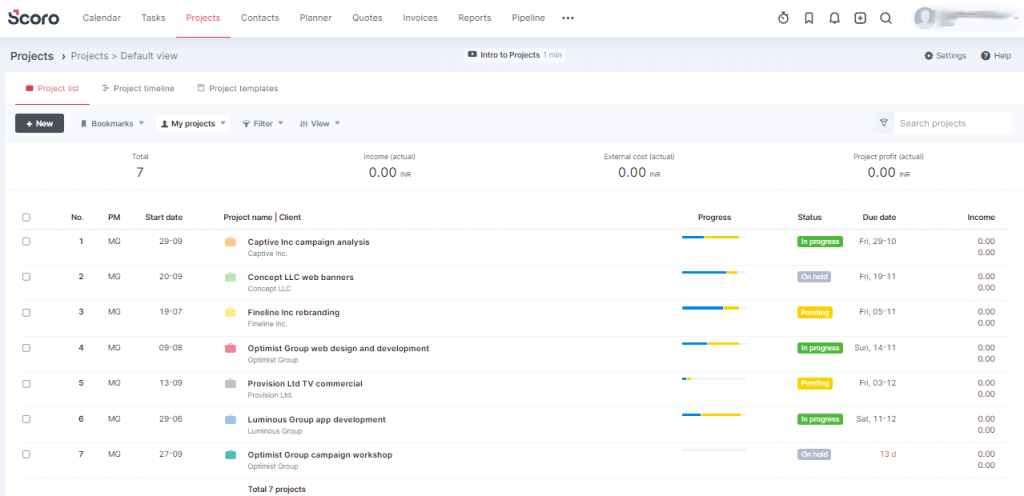This screenshot has width=1024, height=496.
Task: Click Luminous Group app development briefcase icon
Action: 230,420
